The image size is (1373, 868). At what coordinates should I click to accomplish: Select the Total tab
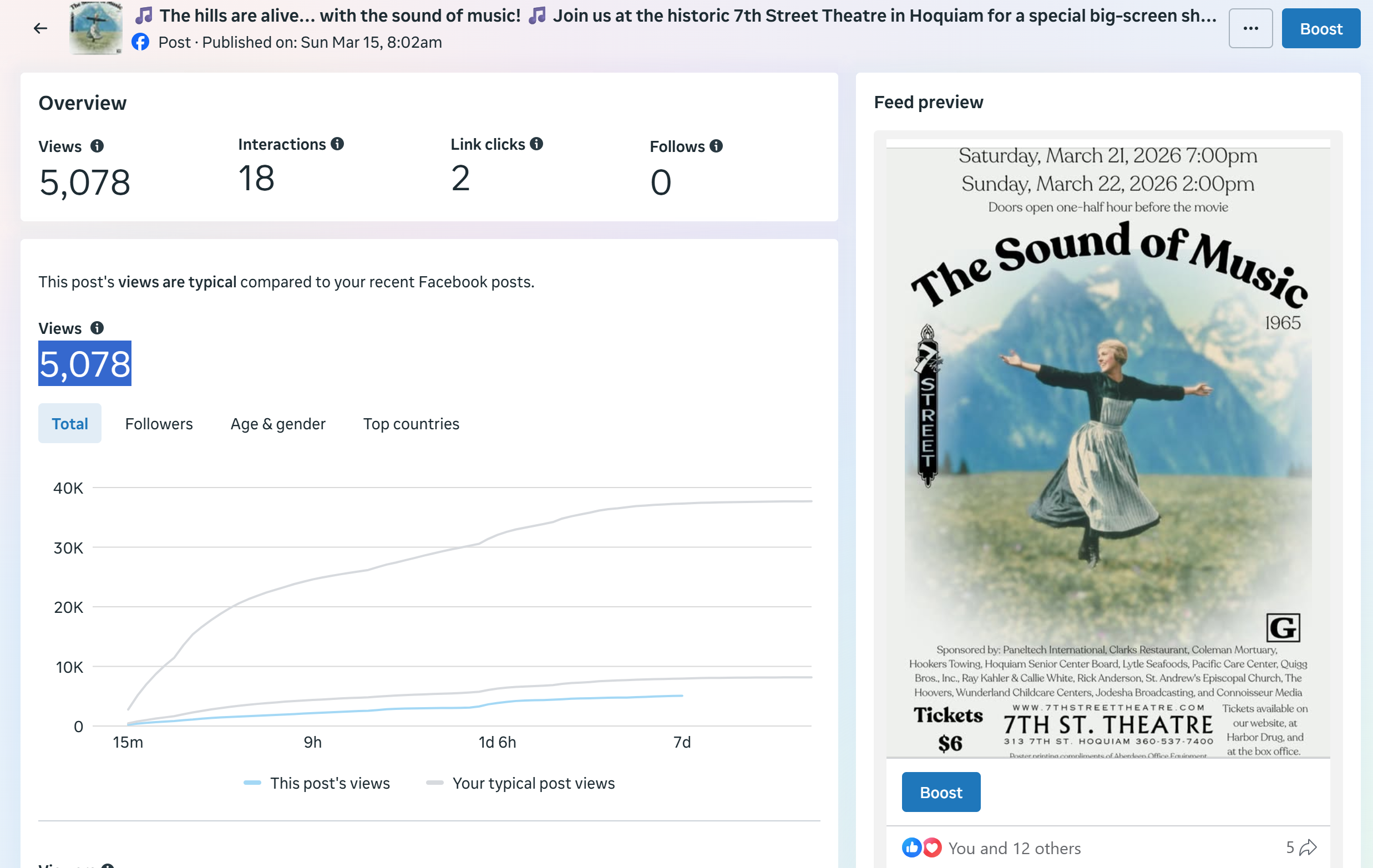pos(69,423)
